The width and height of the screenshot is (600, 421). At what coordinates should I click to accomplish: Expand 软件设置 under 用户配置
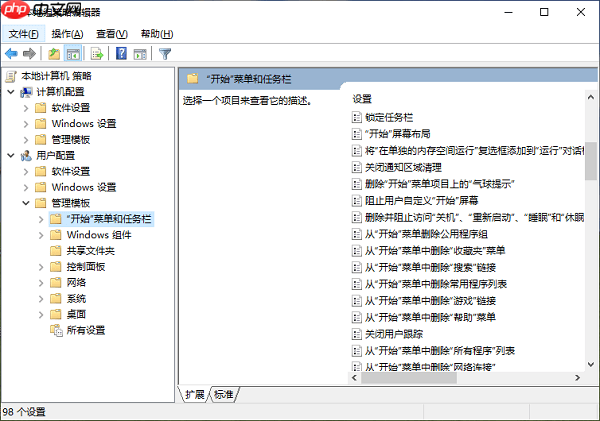pyautogui.click(x=26, y=171)
